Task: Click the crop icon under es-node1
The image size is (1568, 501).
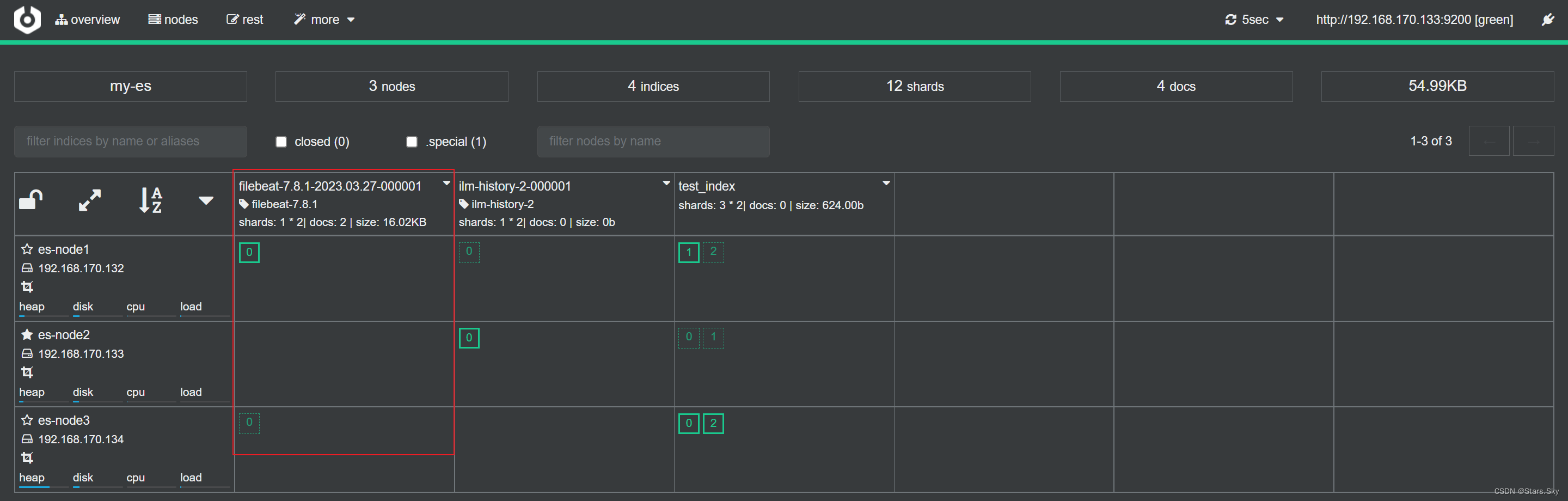Action: tap(27, 286)
